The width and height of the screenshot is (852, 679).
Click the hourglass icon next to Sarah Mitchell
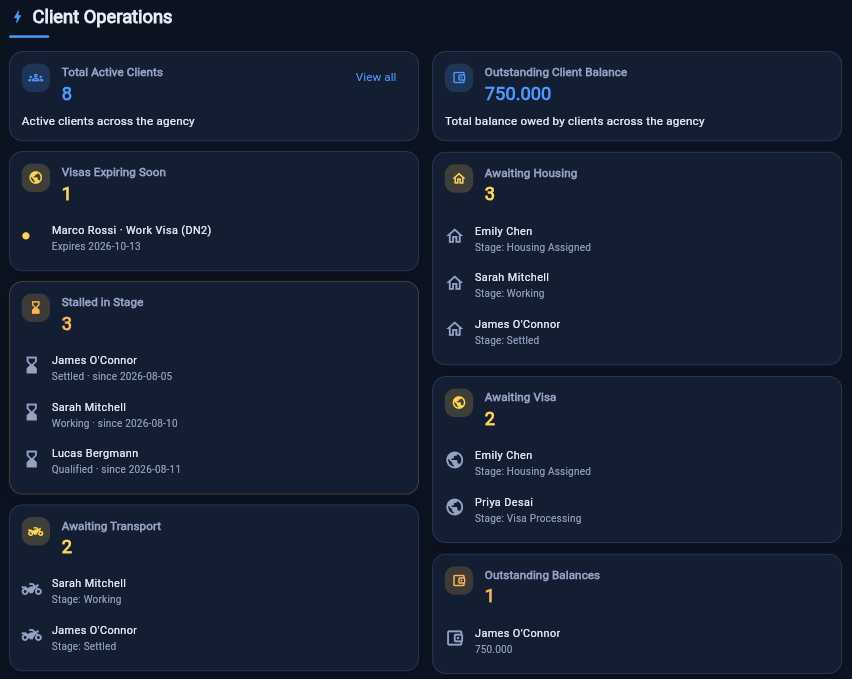(x=32, y=412)
